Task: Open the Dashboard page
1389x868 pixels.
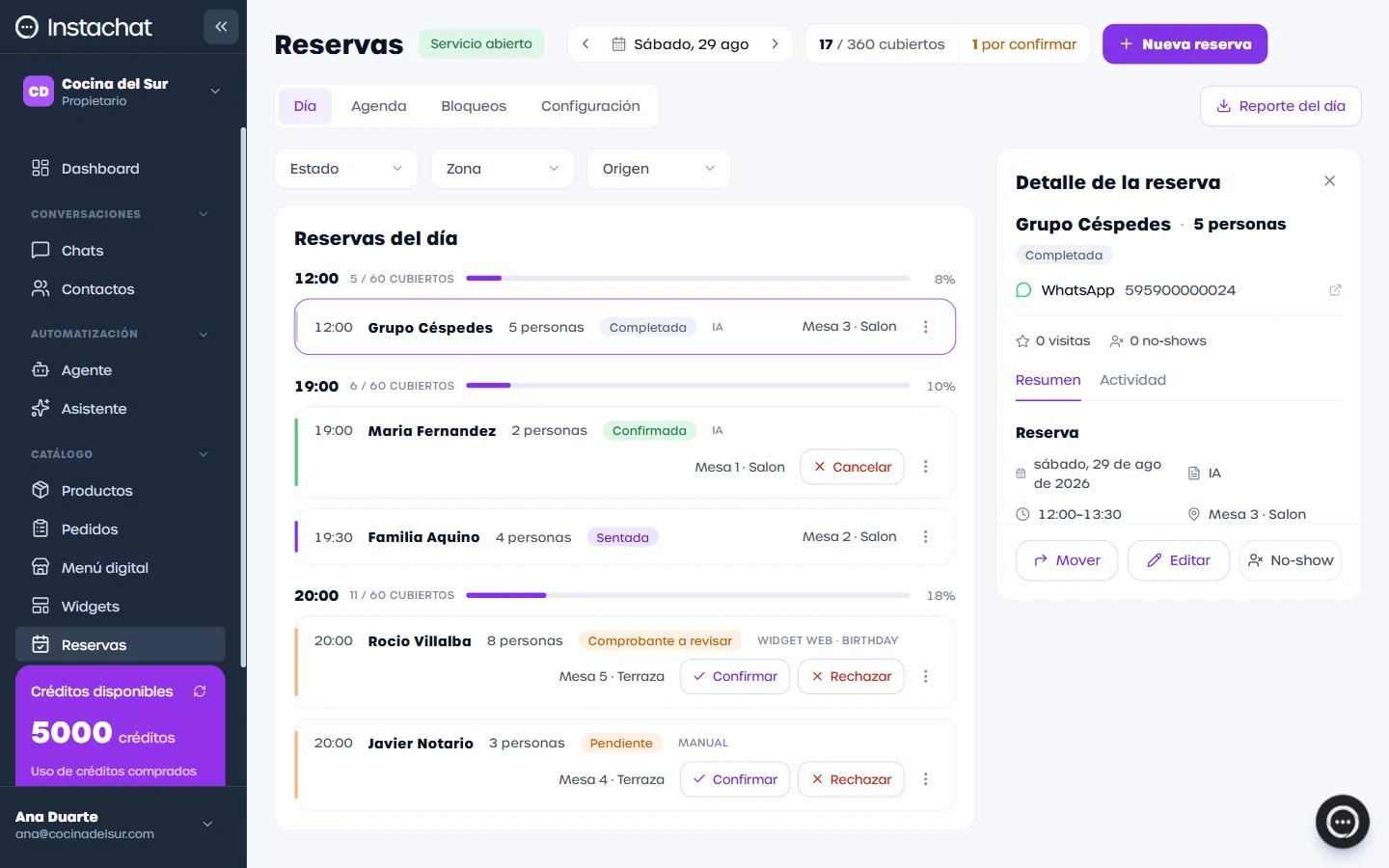Action: point(121,169)
